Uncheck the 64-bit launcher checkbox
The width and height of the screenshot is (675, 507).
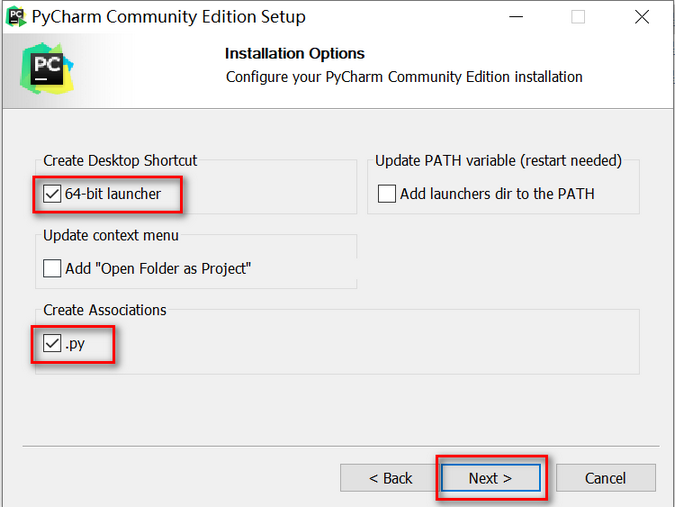point(52,193)
